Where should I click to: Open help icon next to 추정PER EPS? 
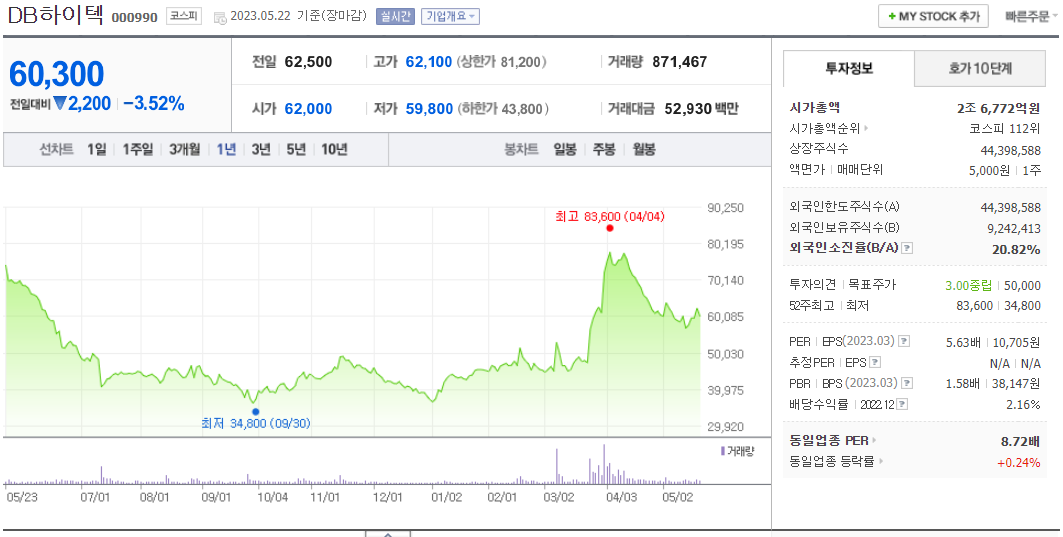coord(875,362)
